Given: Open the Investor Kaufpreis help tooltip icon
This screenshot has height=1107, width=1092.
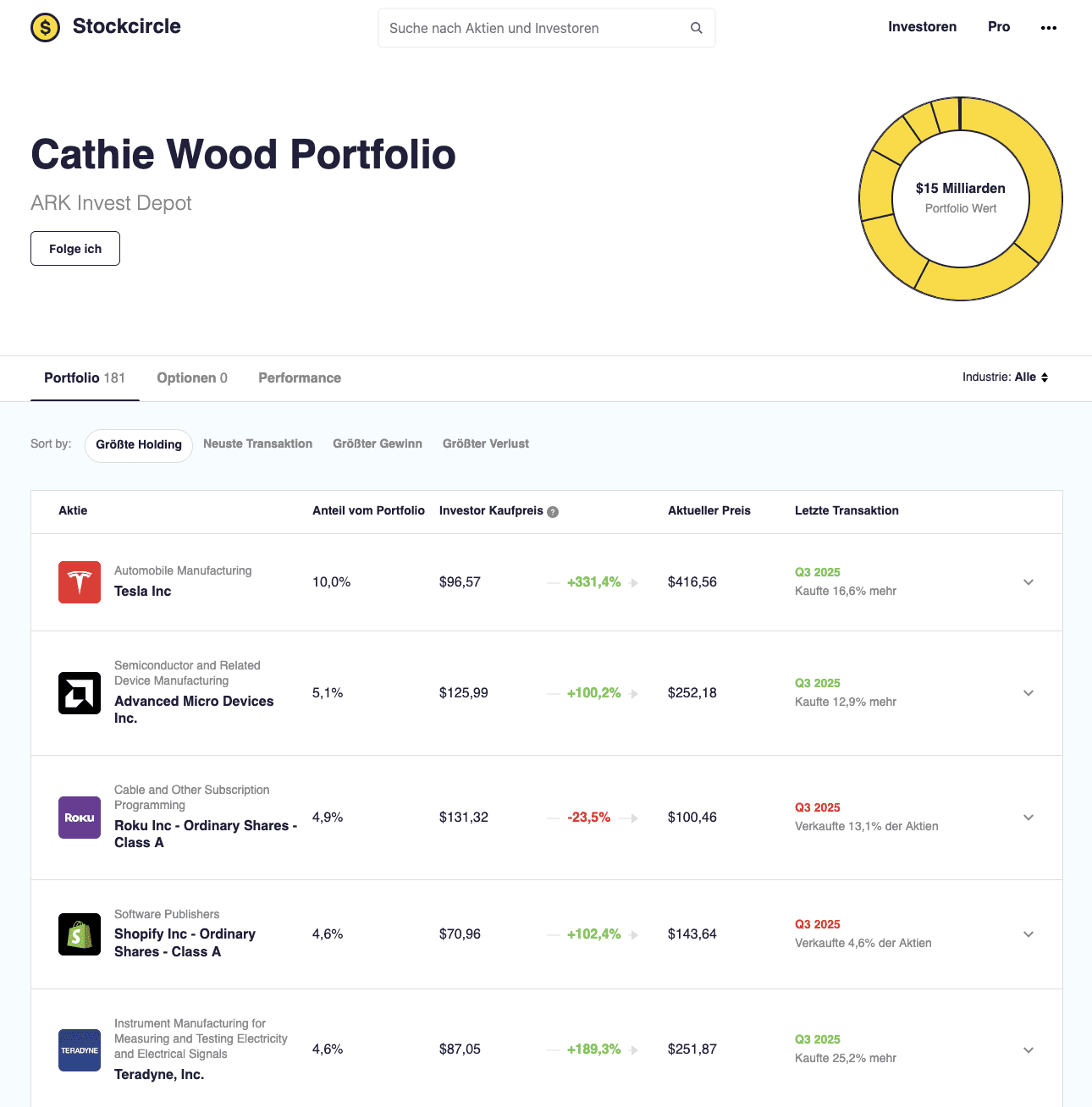Looking at the screenshot, I should [553, 511].
